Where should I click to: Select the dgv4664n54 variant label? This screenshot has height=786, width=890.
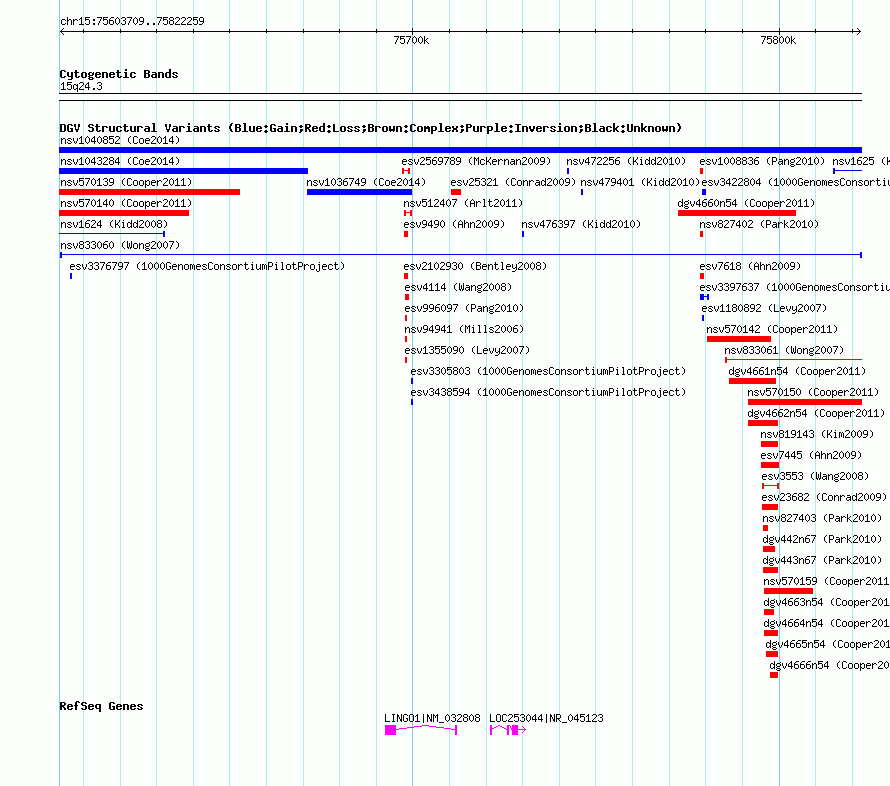tap(826, 623)
